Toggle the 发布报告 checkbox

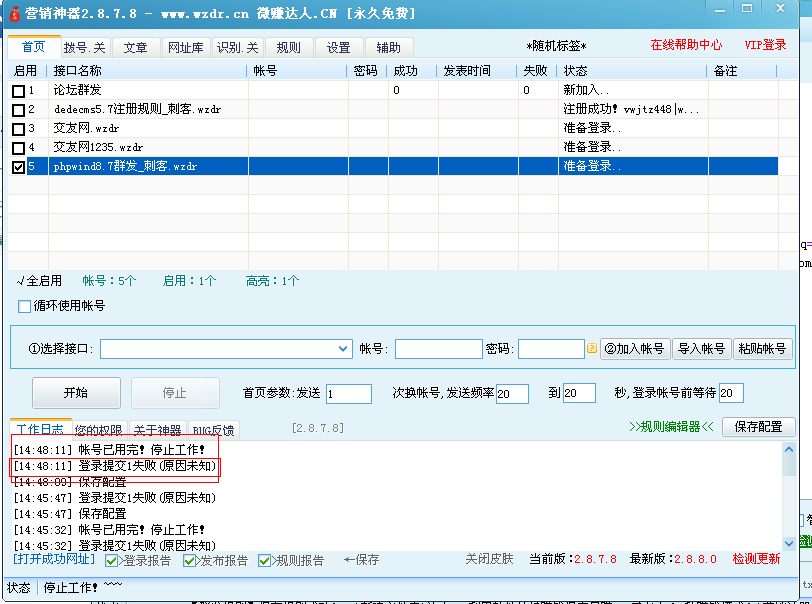[x=190, y=561]
